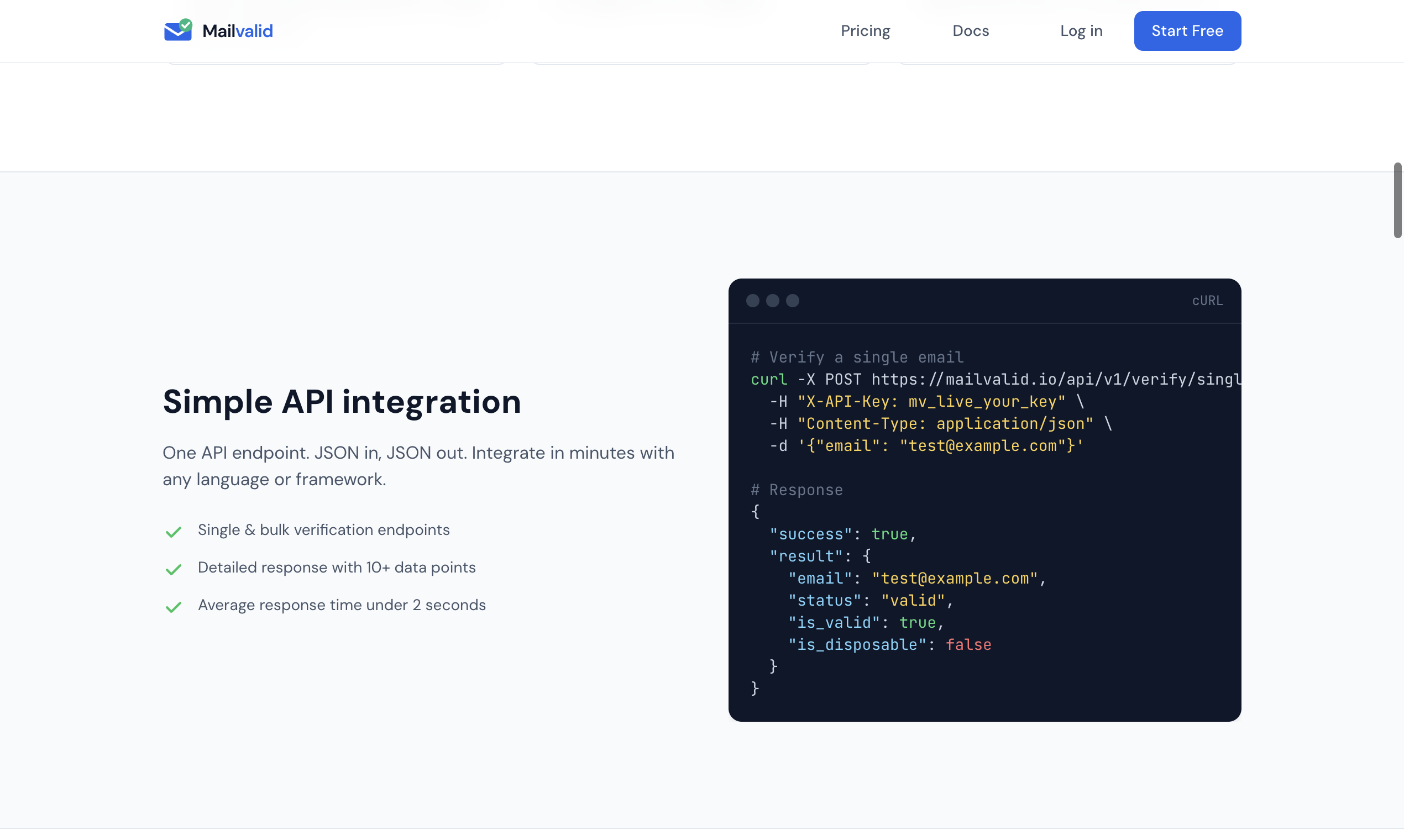Screen dimensions: 1404x840
Task: Click the curl -X POST command line
Action: (x=996, y=379)
